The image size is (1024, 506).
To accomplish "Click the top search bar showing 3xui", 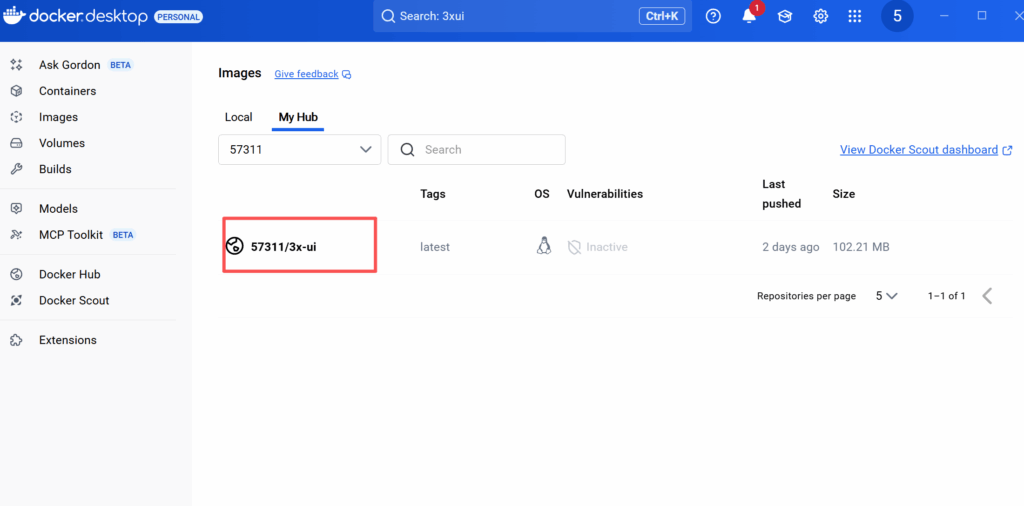I will click(532, 16).
